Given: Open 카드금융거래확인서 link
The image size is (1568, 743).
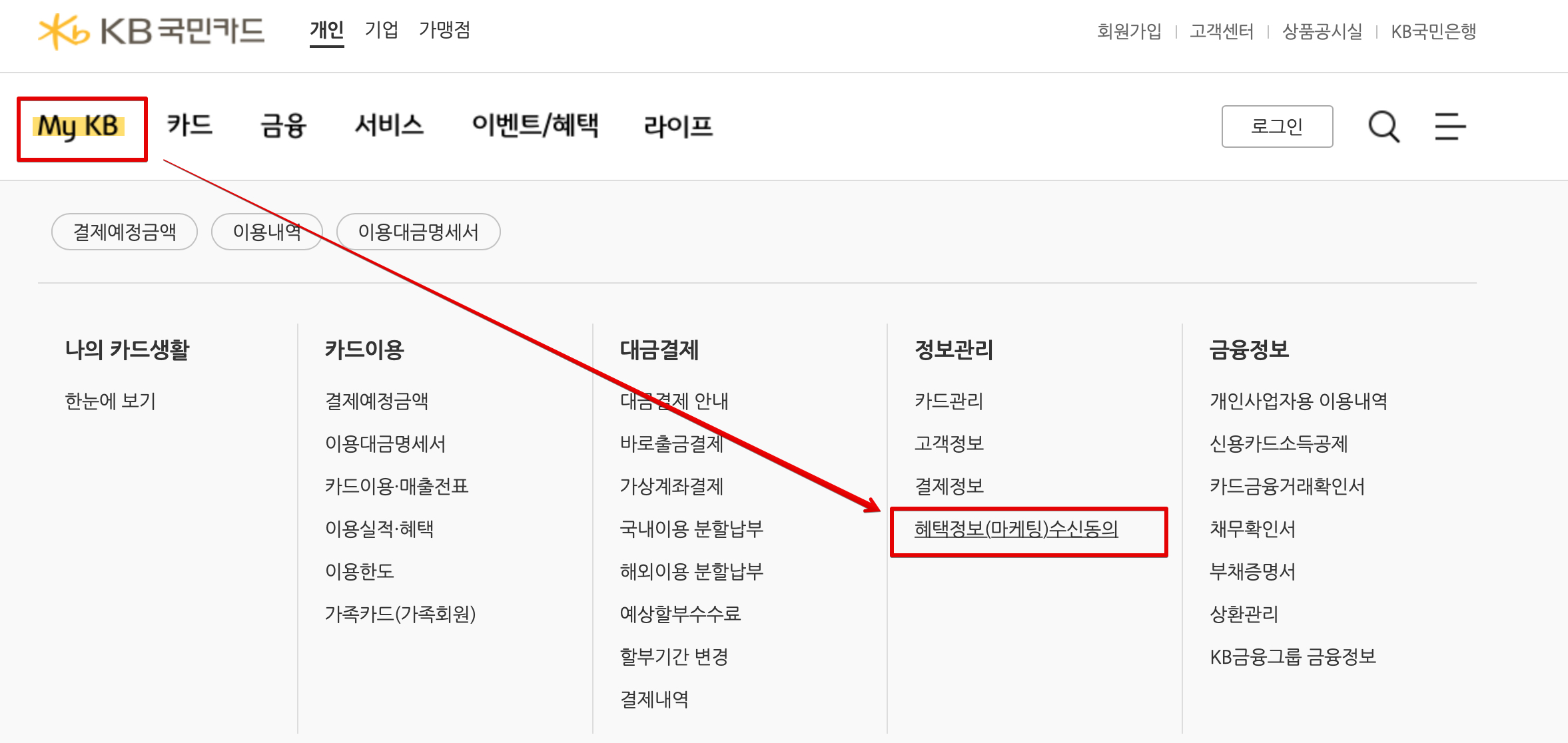Looking at the screenshot, I should pos(1287,486).
